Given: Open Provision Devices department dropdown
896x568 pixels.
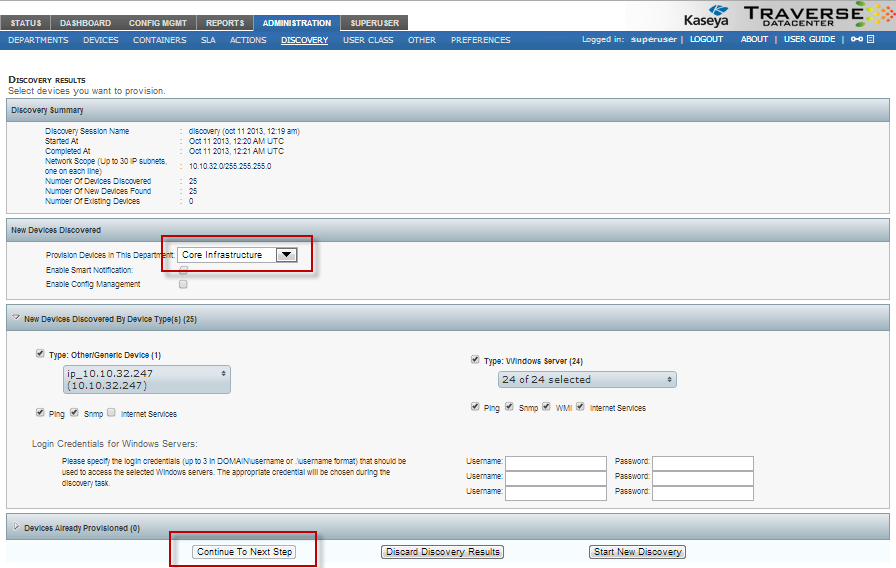Looking at the screenshot, I should click(x=286, y=255).
